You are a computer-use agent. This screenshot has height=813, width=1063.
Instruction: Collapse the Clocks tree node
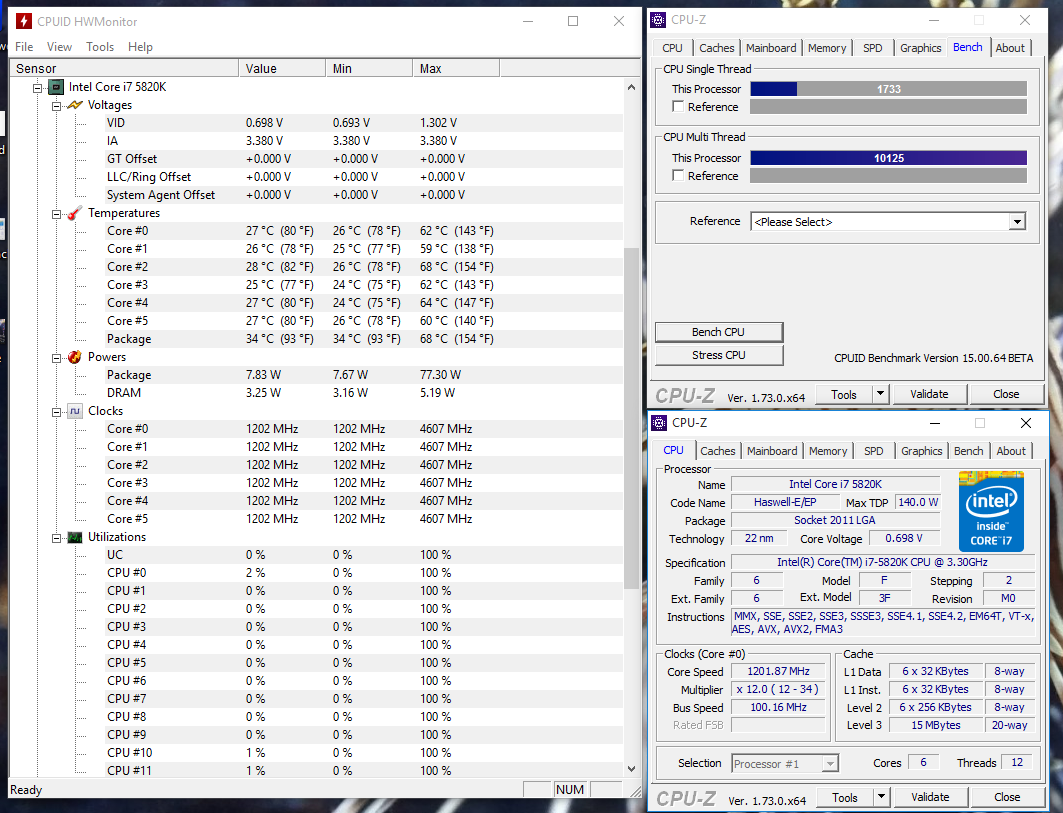coord(56,411)
